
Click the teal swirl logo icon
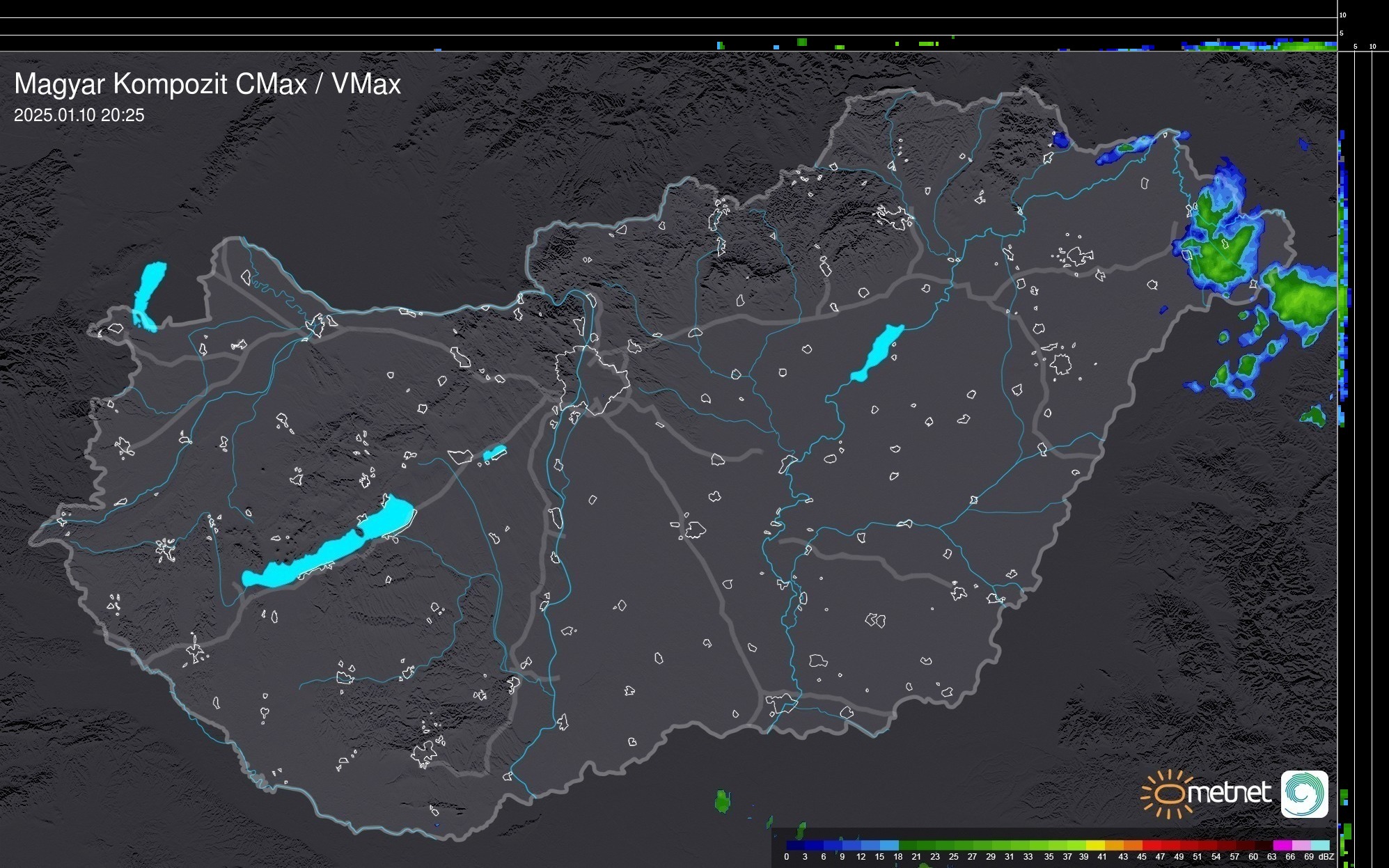1304,794
